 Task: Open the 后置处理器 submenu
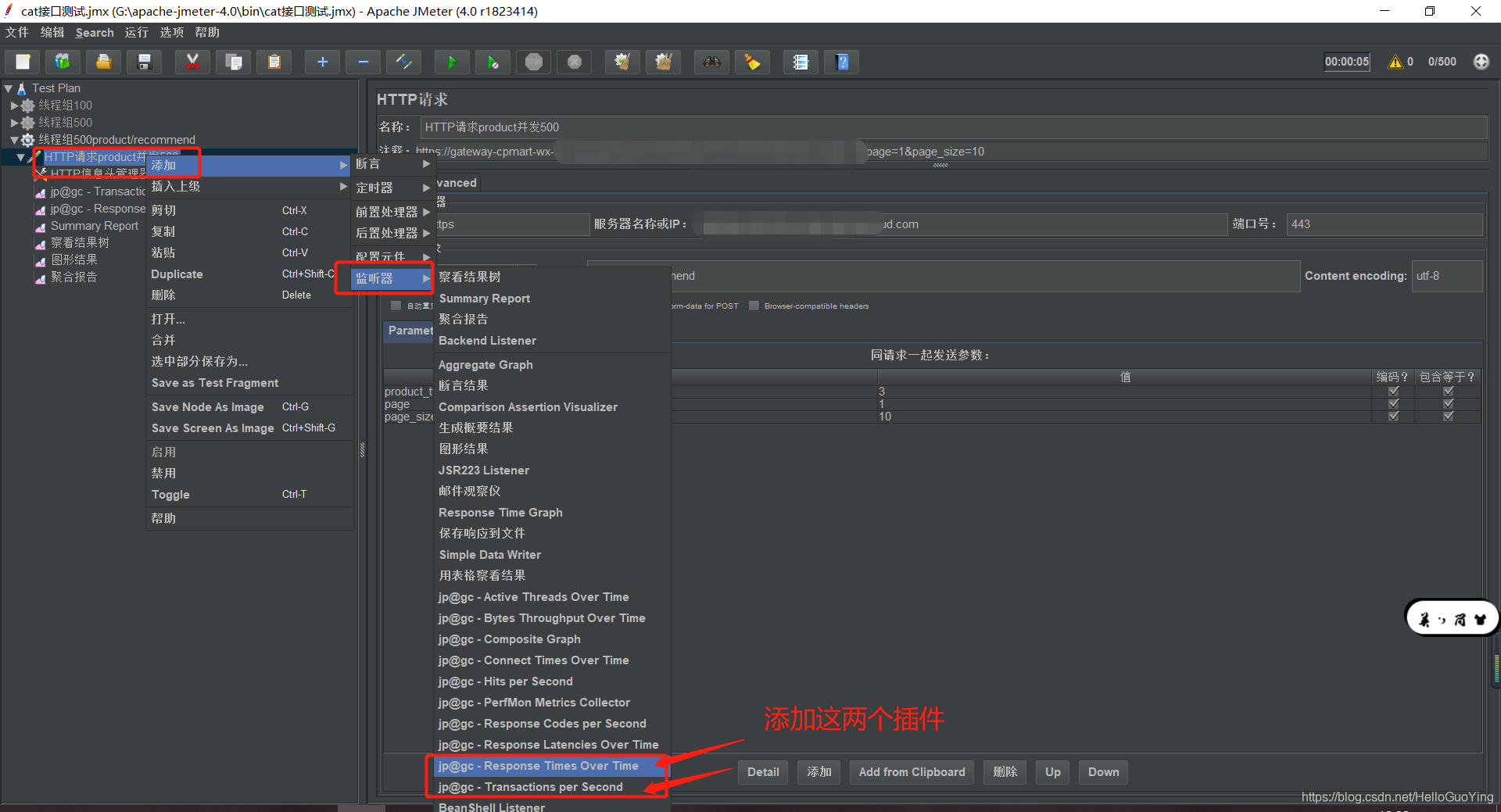[392, 234]
